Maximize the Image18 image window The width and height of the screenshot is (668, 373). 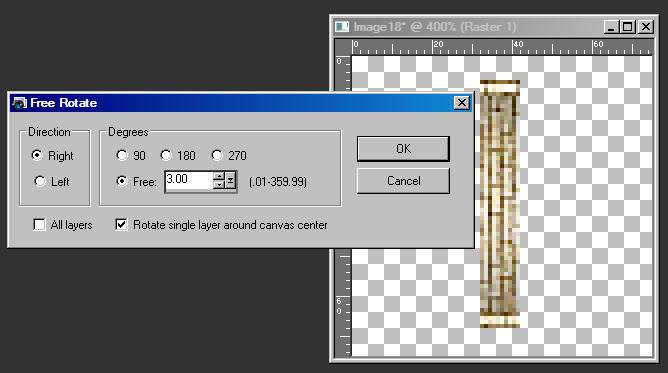[628, 27]
